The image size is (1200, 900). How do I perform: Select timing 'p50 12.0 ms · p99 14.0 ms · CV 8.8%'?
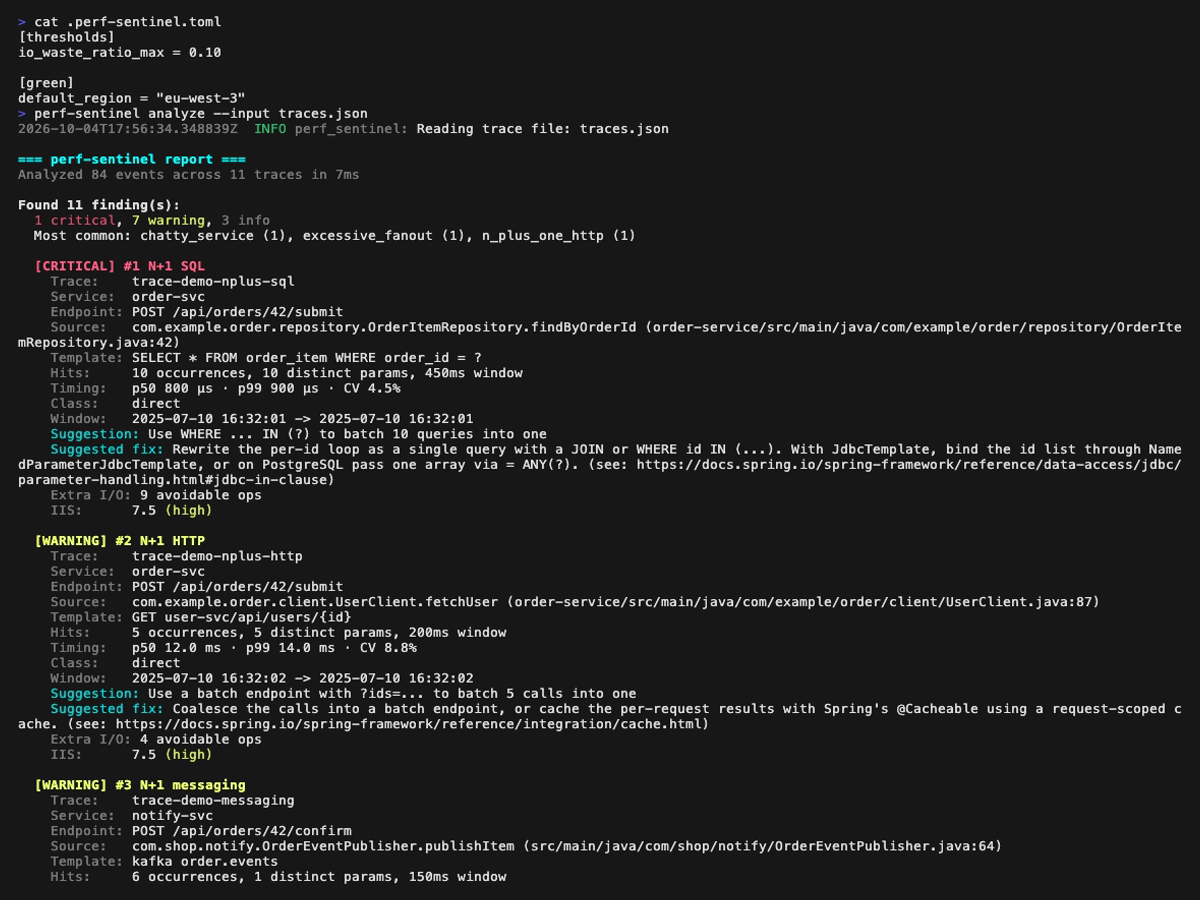pos(274,648)
